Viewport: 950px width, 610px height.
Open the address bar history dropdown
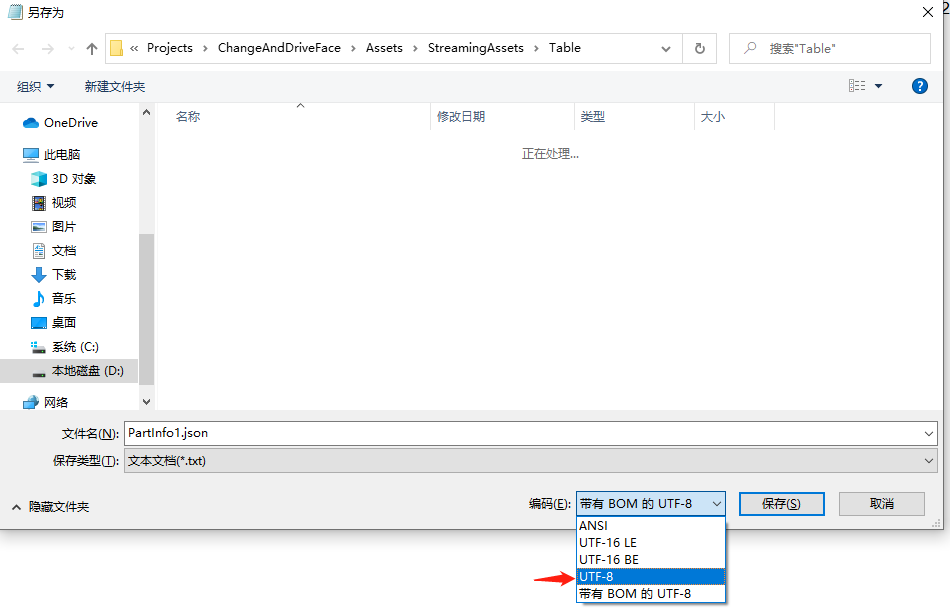coord(666,49)
